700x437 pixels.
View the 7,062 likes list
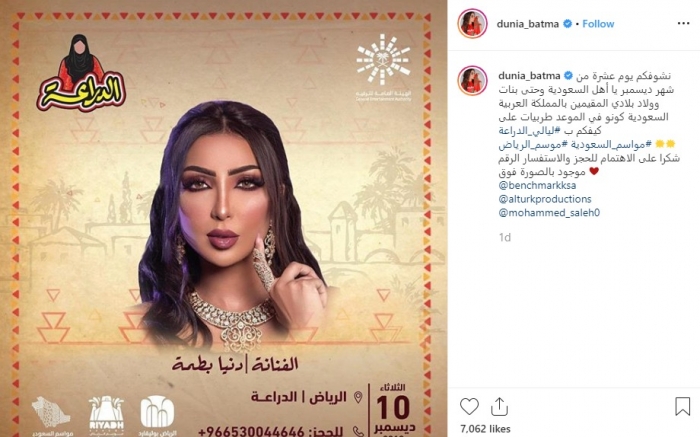485,429
